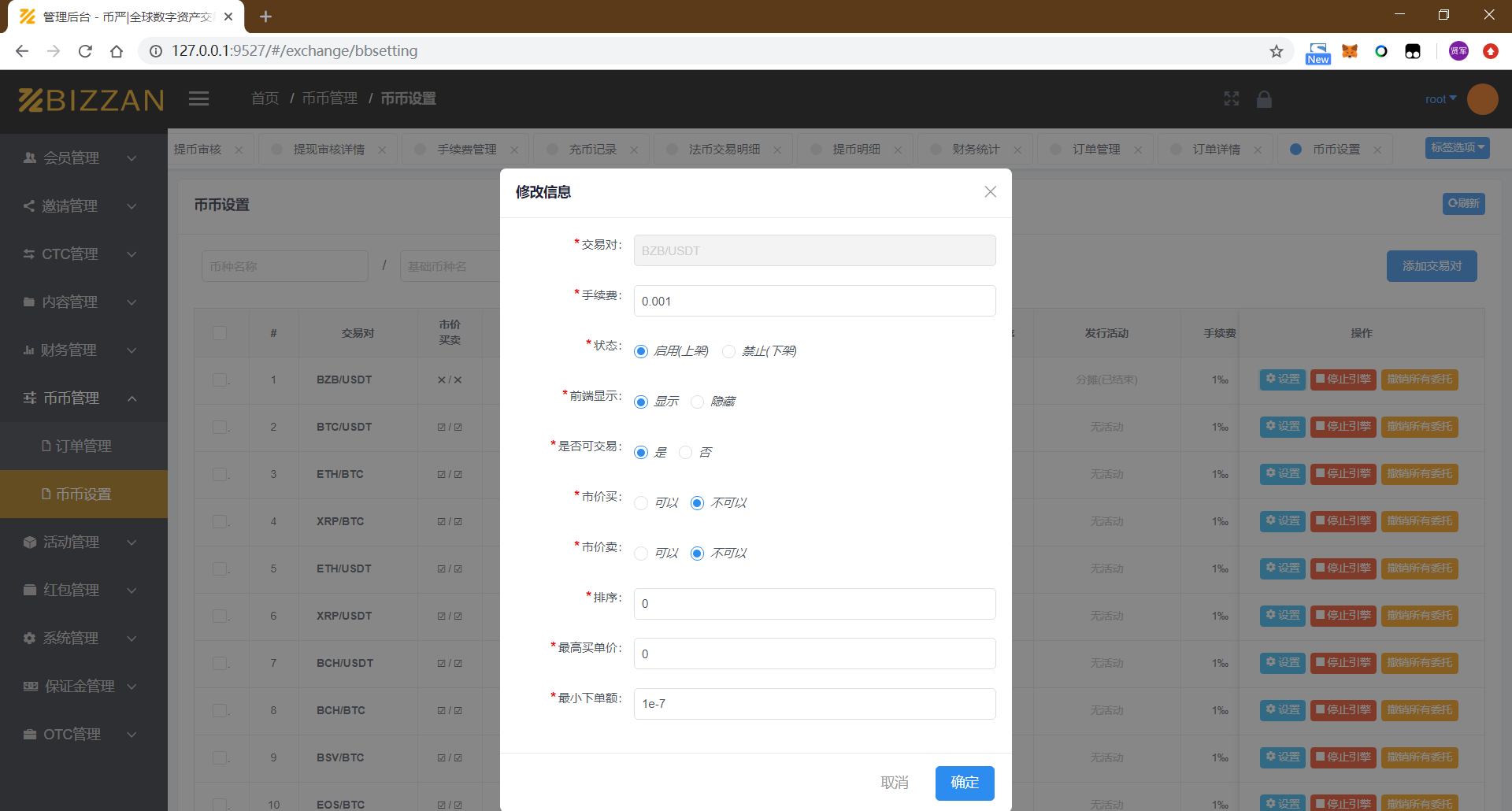1512x811 pixels.
Task: Click the browser reload icon
Action: [x=85, y=51]
